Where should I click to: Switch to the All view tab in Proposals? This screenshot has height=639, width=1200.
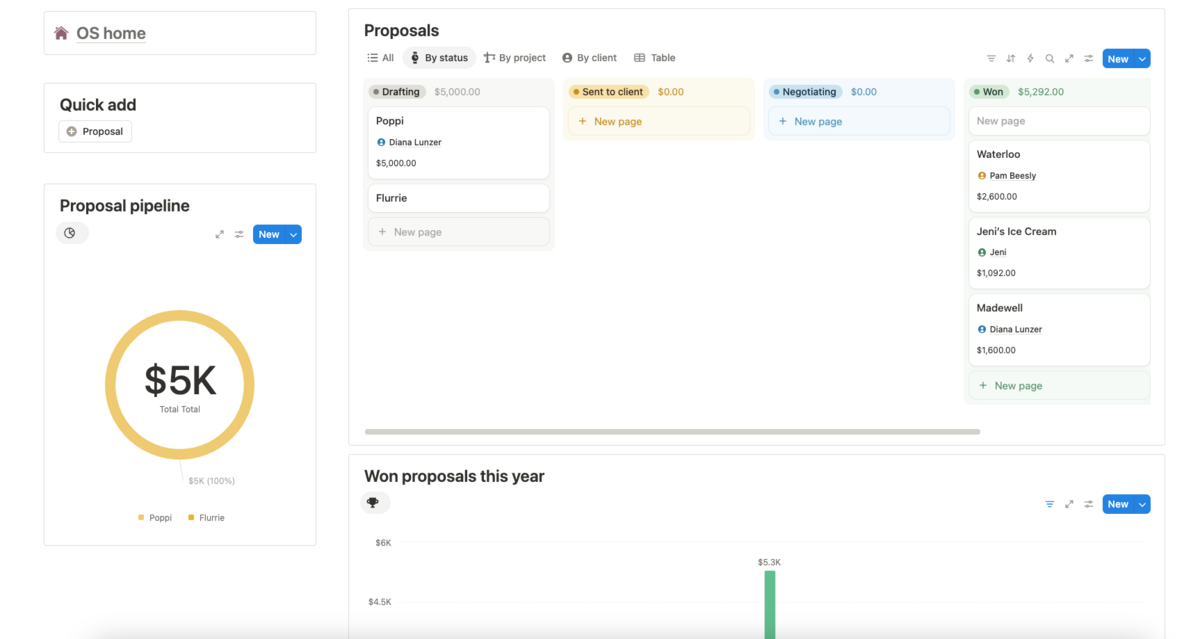pyautogui.click(x=380, y=58)
